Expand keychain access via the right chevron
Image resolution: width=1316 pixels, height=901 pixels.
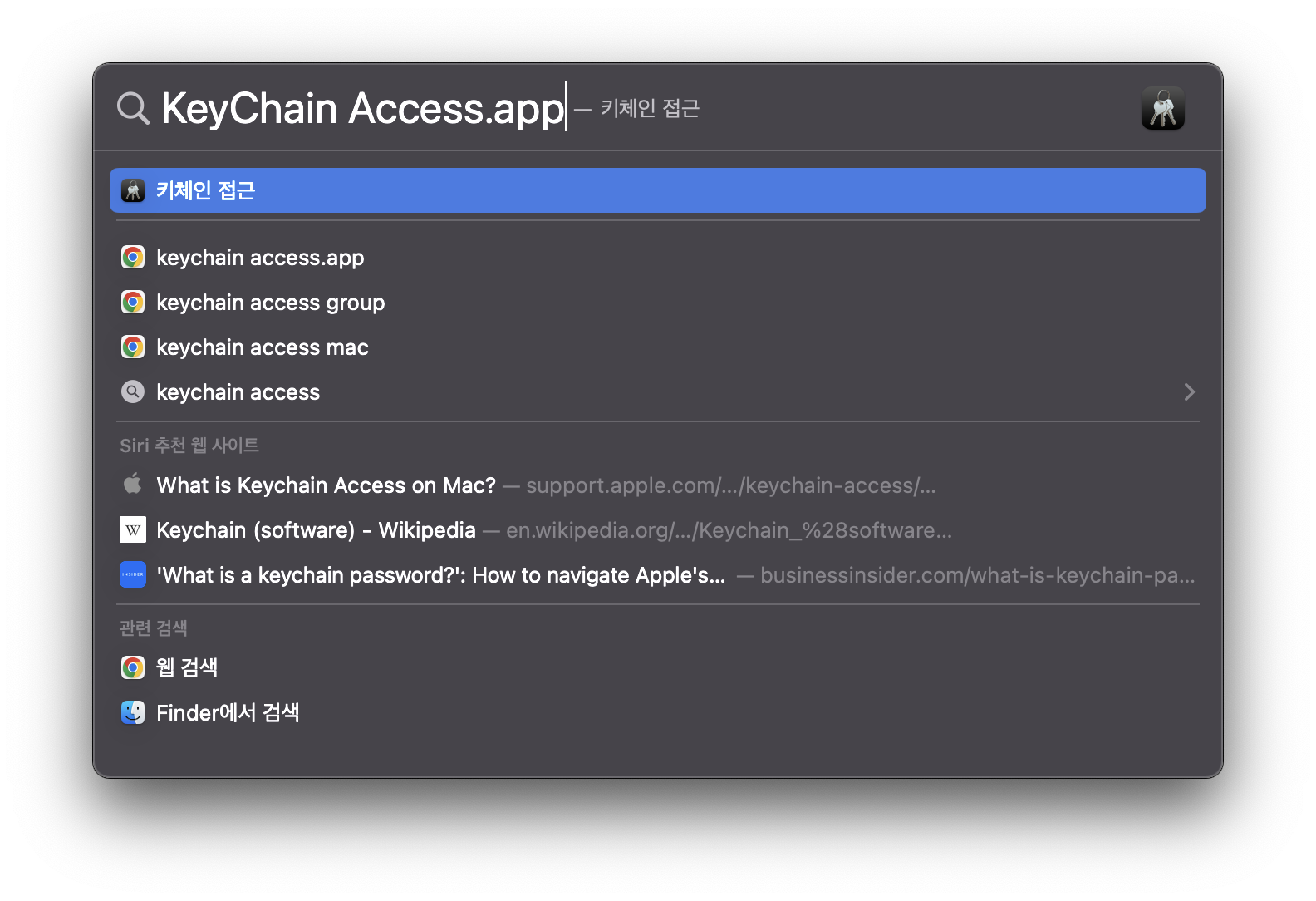click(x=1190, y=391)
